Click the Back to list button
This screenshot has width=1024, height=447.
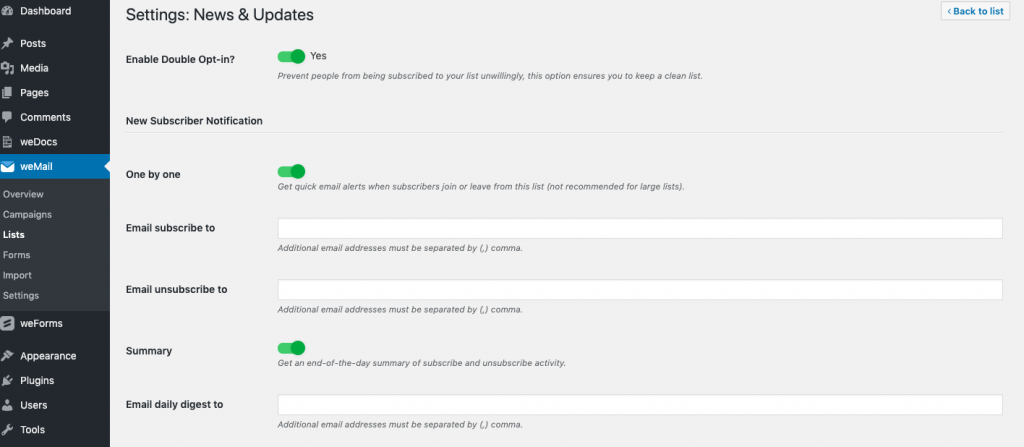coord(975,11)
